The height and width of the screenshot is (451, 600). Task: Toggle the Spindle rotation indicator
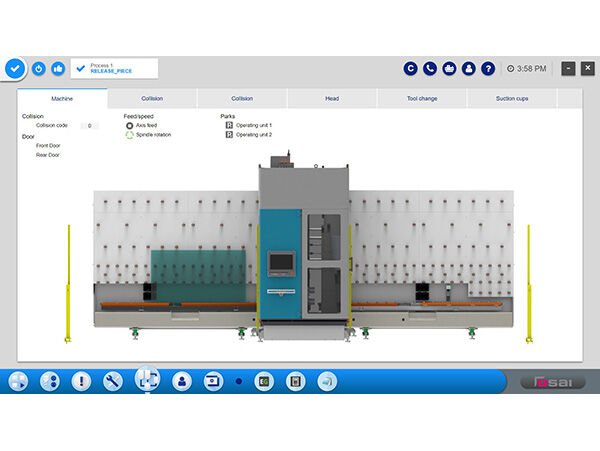coord(129,135)
